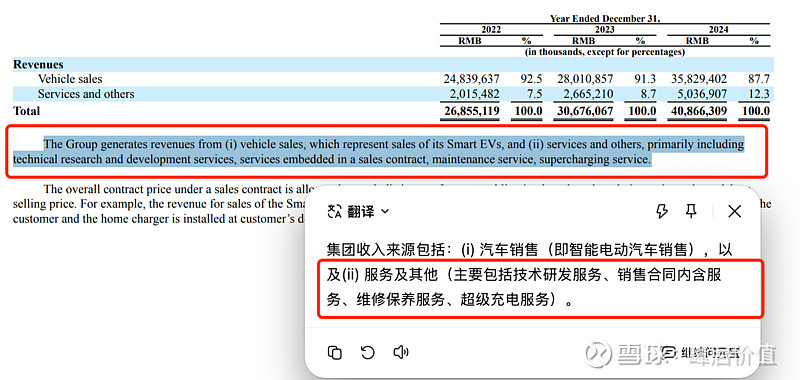The height and width of the screenshot is (380, 800).
Task: Click the total 30,676,067
Action: [x=586, y=111]
